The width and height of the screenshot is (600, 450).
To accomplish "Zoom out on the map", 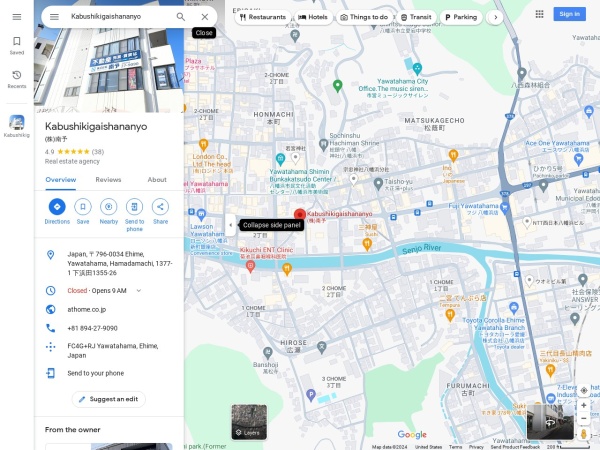I will click(x=584, y=418).
